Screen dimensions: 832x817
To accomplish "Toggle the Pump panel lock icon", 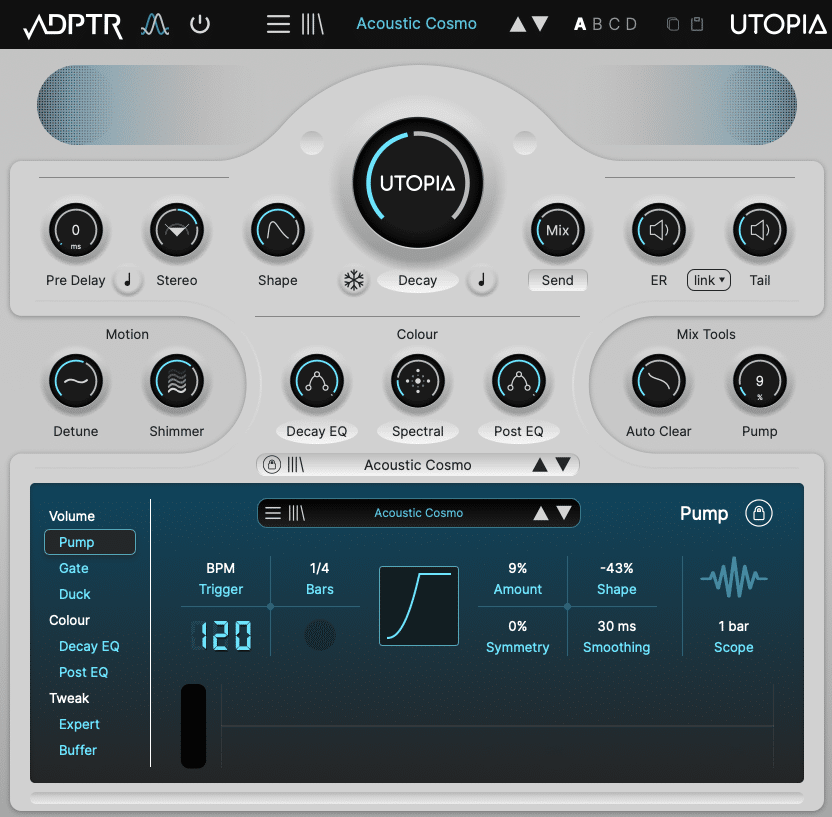I will point(759,513).
